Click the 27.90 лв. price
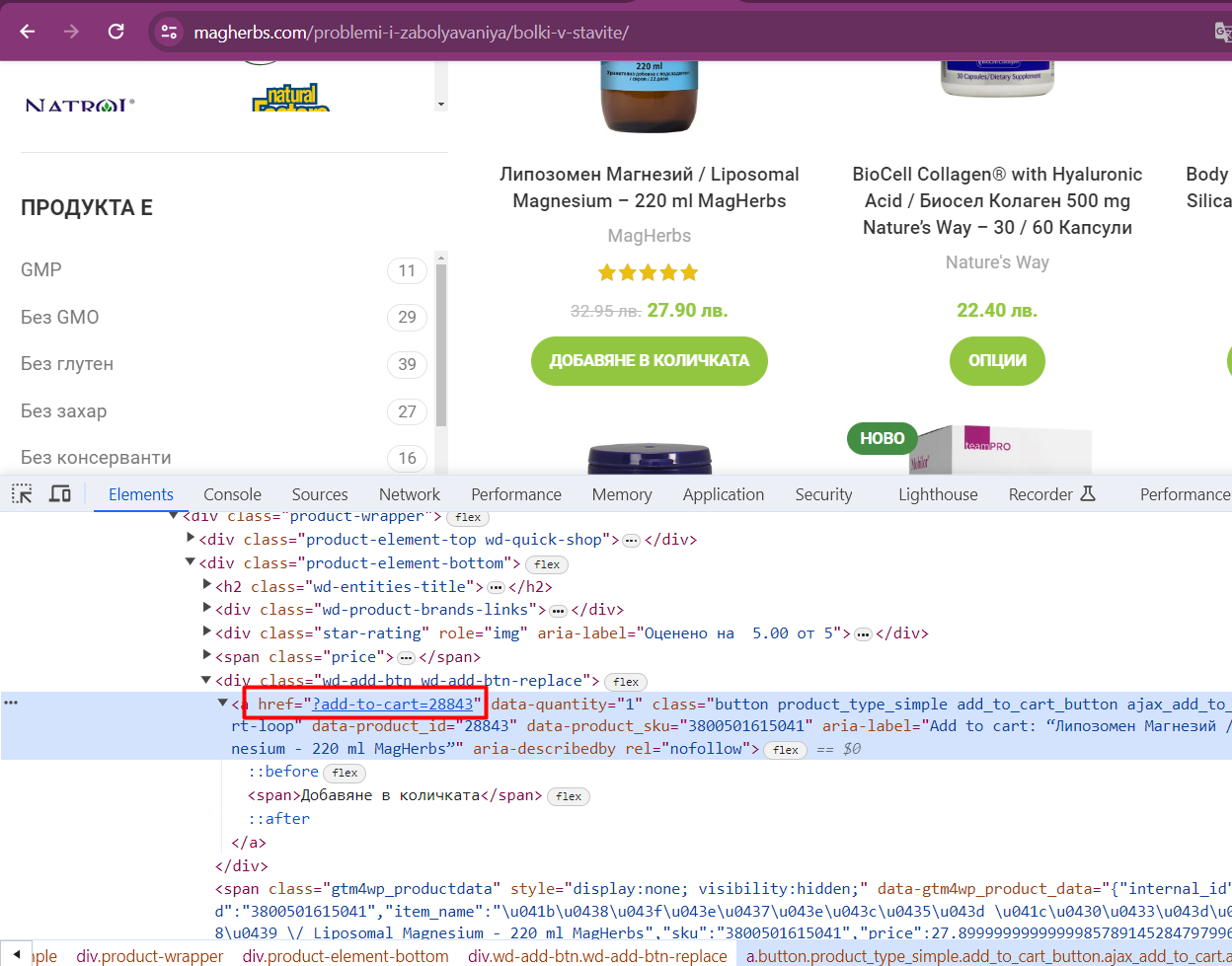1232x966 pixels. (687, 311)
